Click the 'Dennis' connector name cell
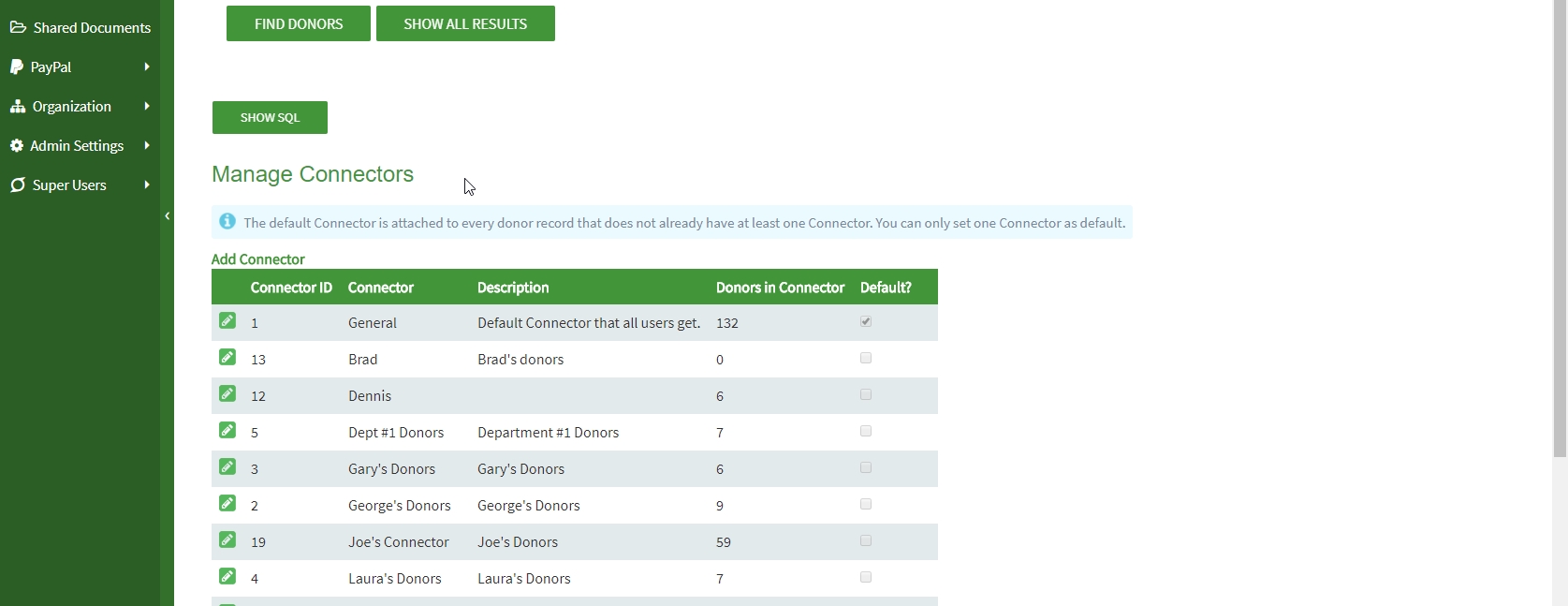 pyautogui.click(x=370, y=396)
